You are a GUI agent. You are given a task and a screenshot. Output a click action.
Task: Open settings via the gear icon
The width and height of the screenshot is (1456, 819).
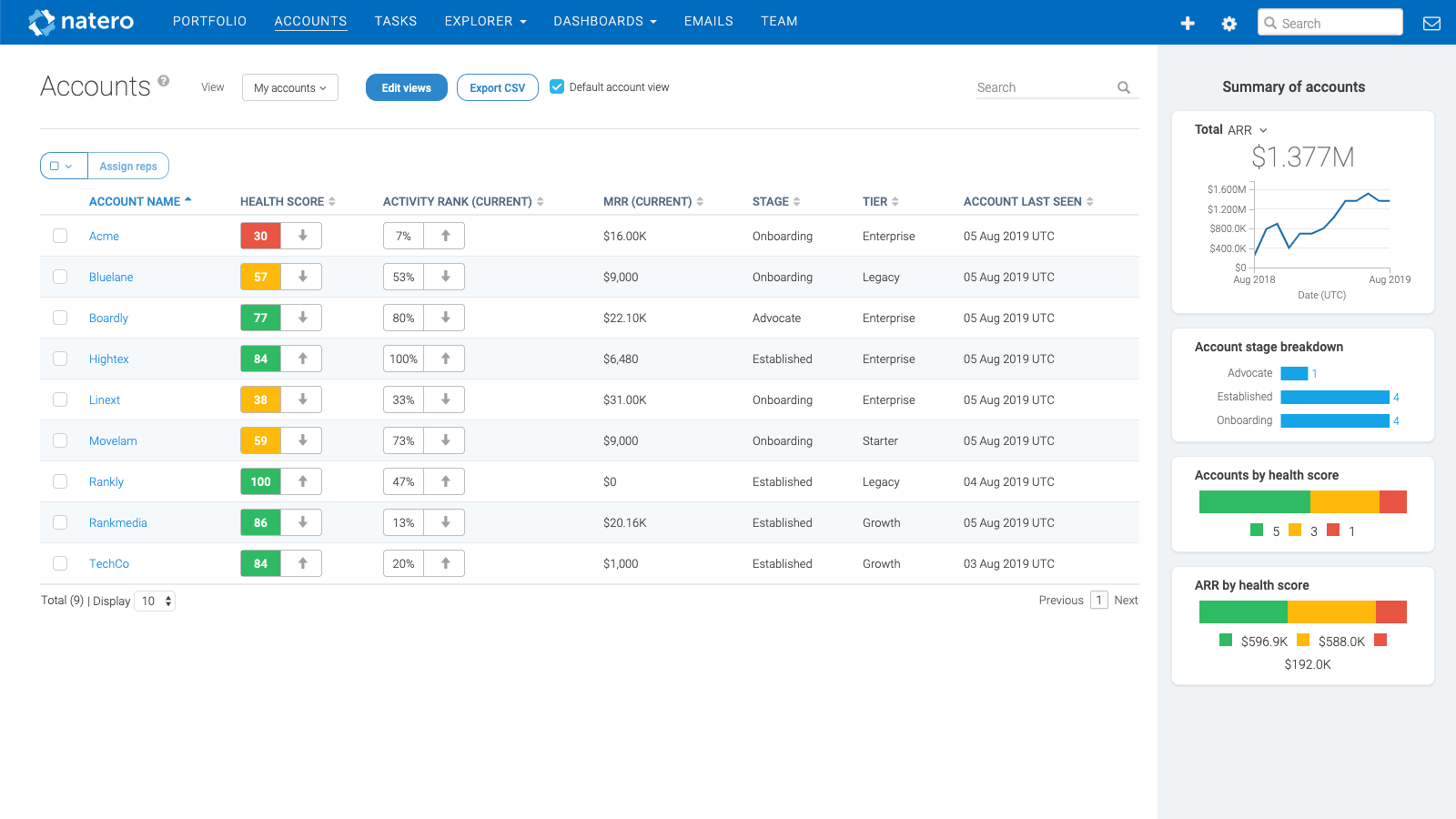click(x=1228, y=23)
